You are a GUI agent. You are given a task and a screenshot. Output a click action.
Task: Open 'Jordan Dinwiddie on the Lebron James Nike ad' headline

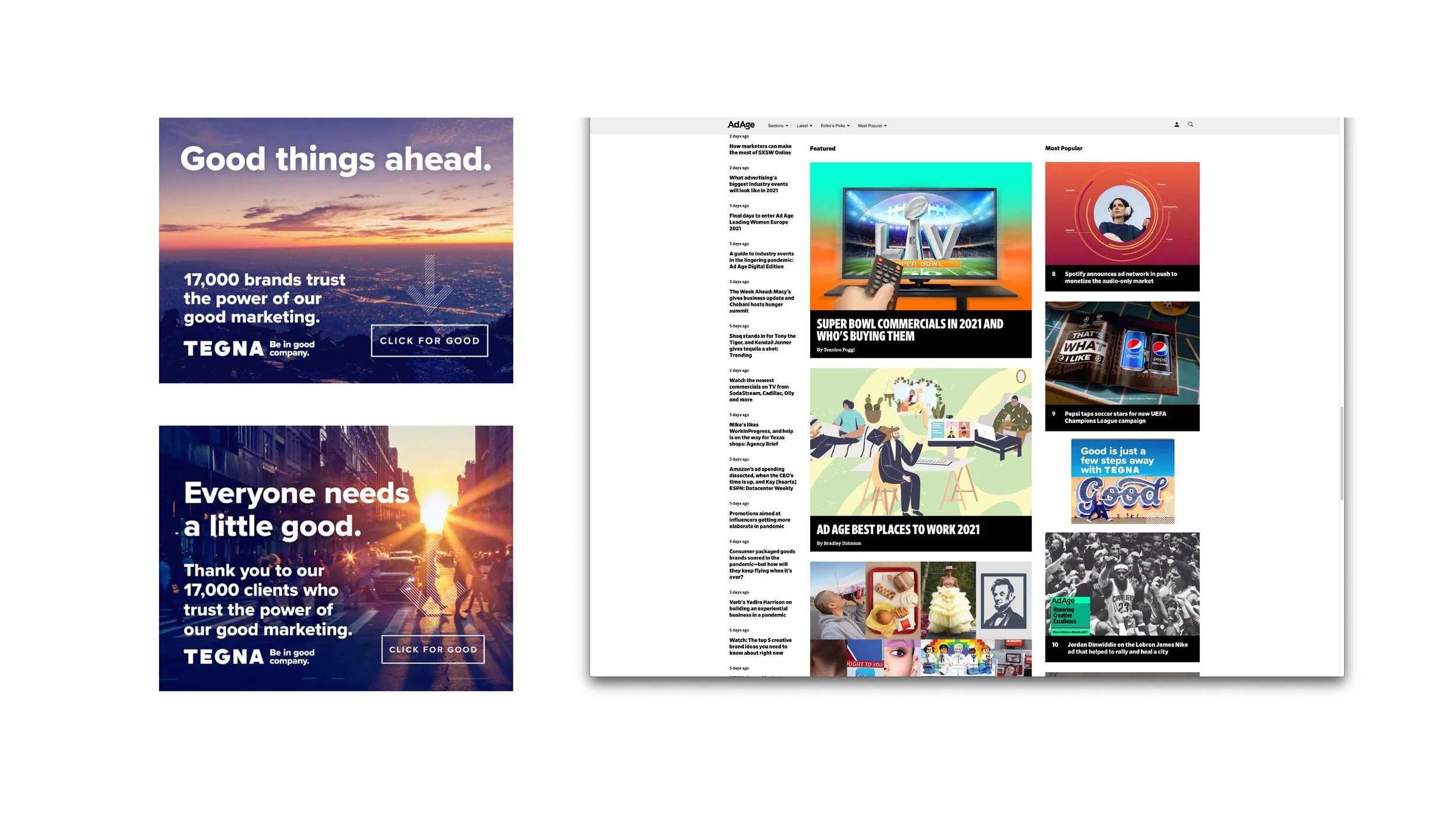click(x=1128, y=648)
